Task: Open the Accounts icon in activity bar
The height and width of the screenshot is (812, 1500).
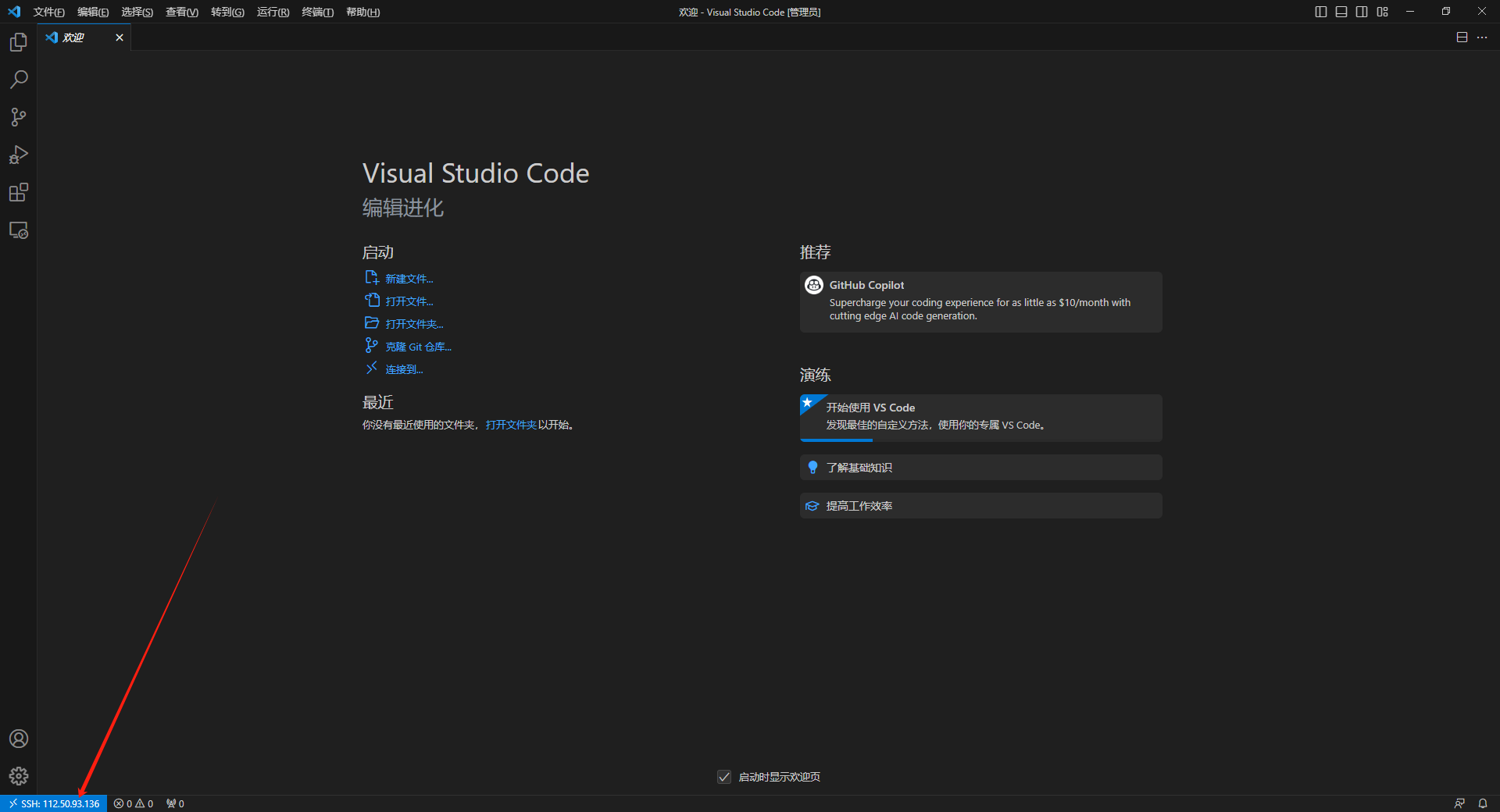Action: [18, 739]
